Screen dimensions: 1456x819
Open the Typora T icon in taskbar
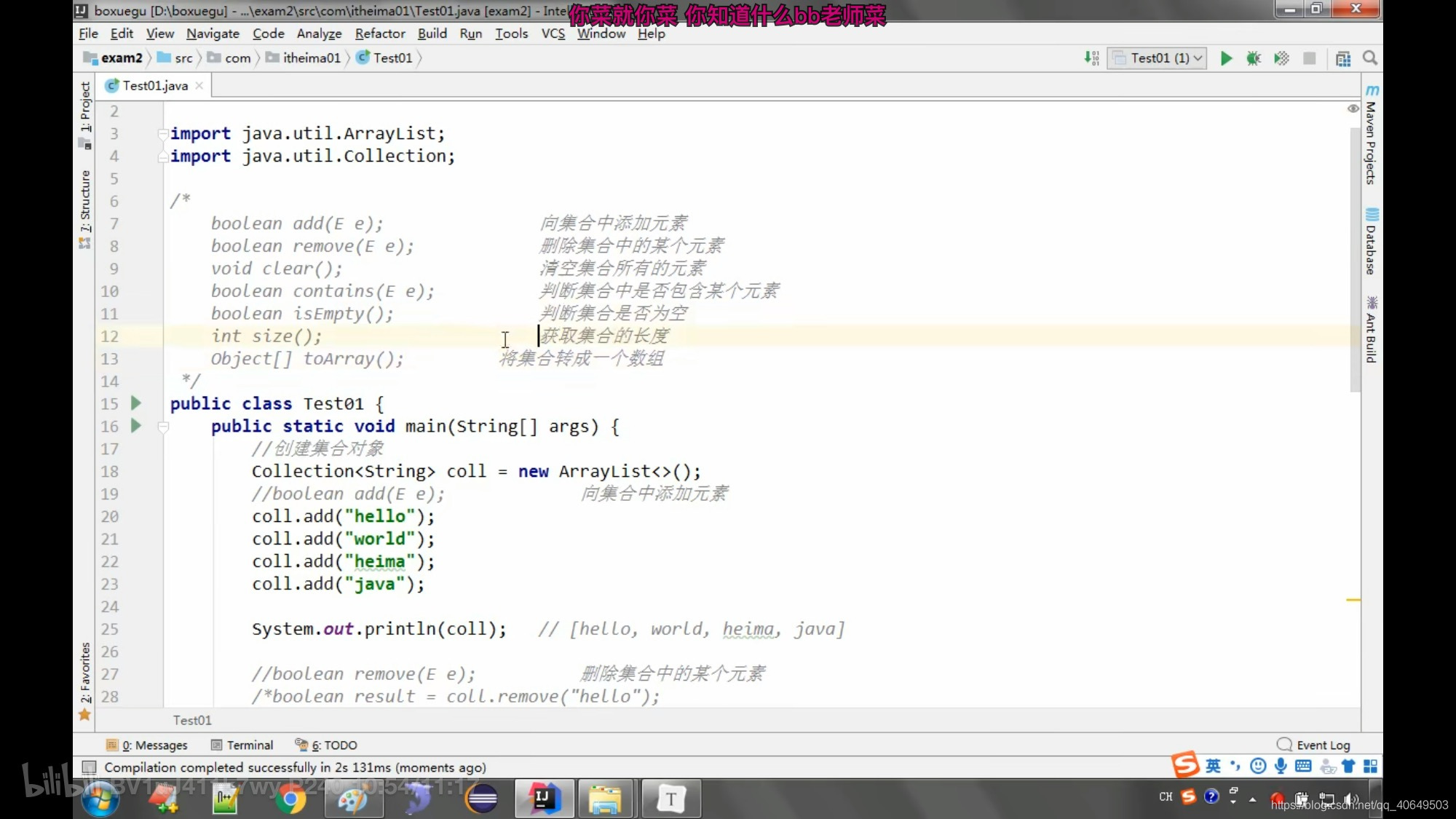(x=670, y=799)
